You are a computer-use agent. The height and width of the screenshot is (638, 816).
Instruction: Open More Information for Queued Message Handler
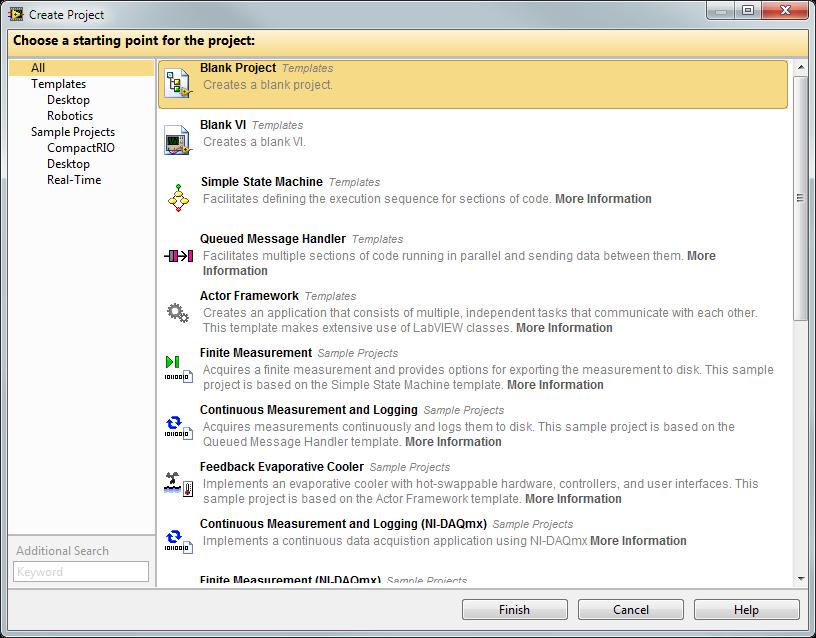[701, 256]
